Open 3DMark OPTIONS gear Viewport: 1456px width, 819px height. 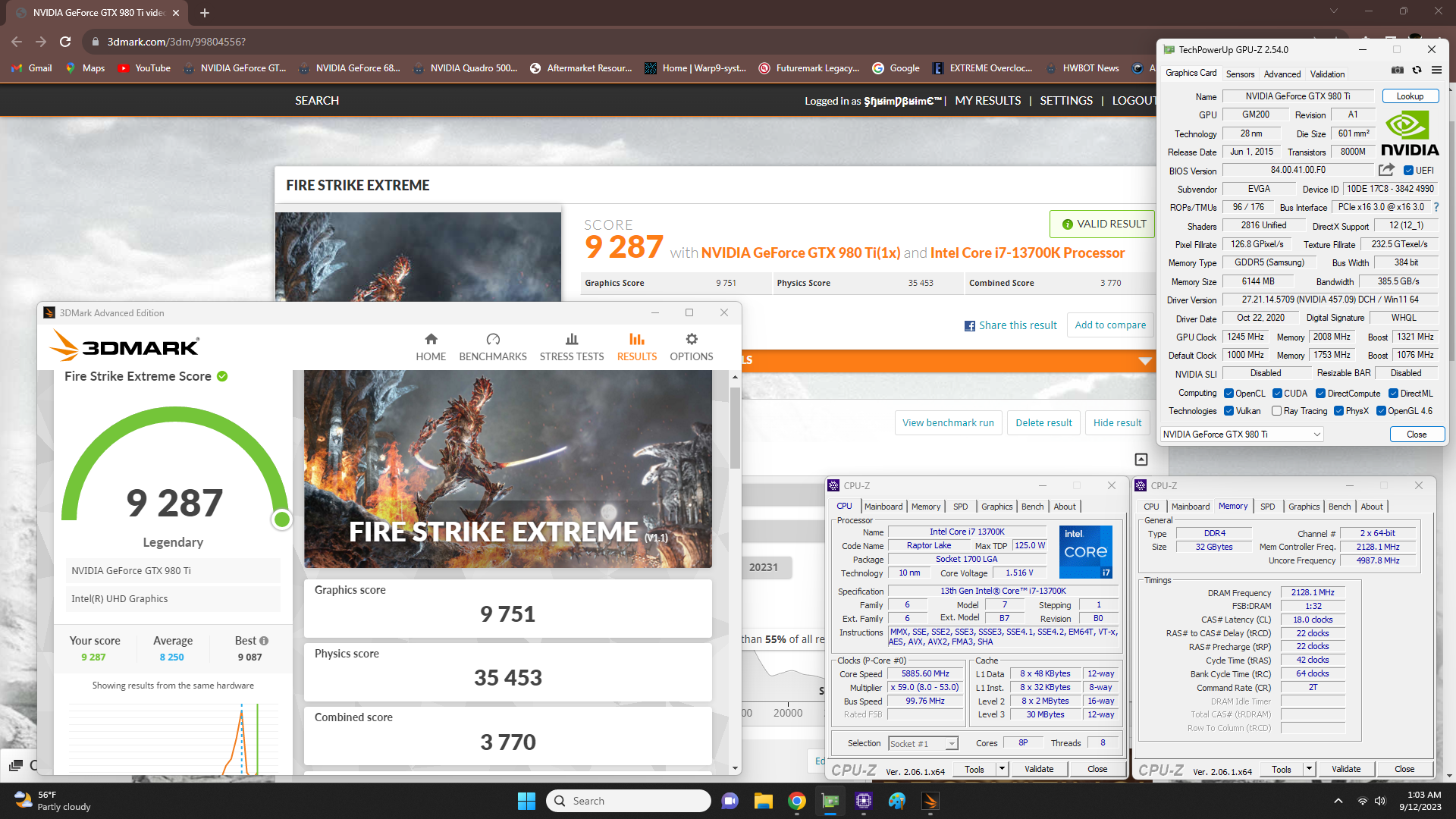692,347
